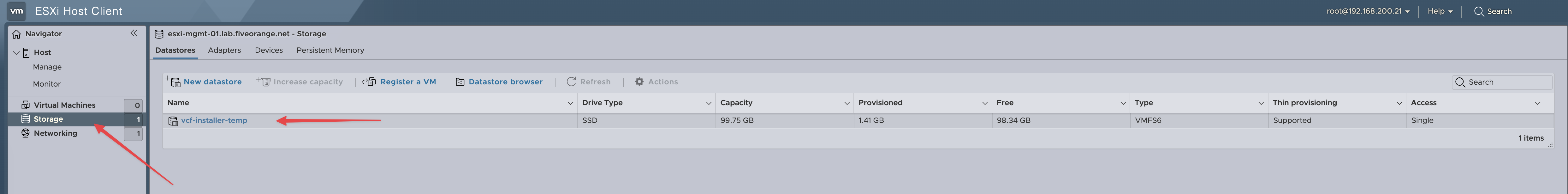Click the Virtual Machines icon in Navigator
Image resolution: width=1568 pixels, height=194 pixels.
(26, 105)
